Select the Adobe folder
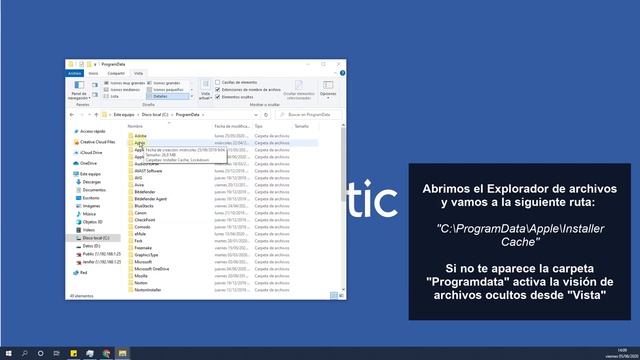Viewport: 640px width, 360px height. 140,136
